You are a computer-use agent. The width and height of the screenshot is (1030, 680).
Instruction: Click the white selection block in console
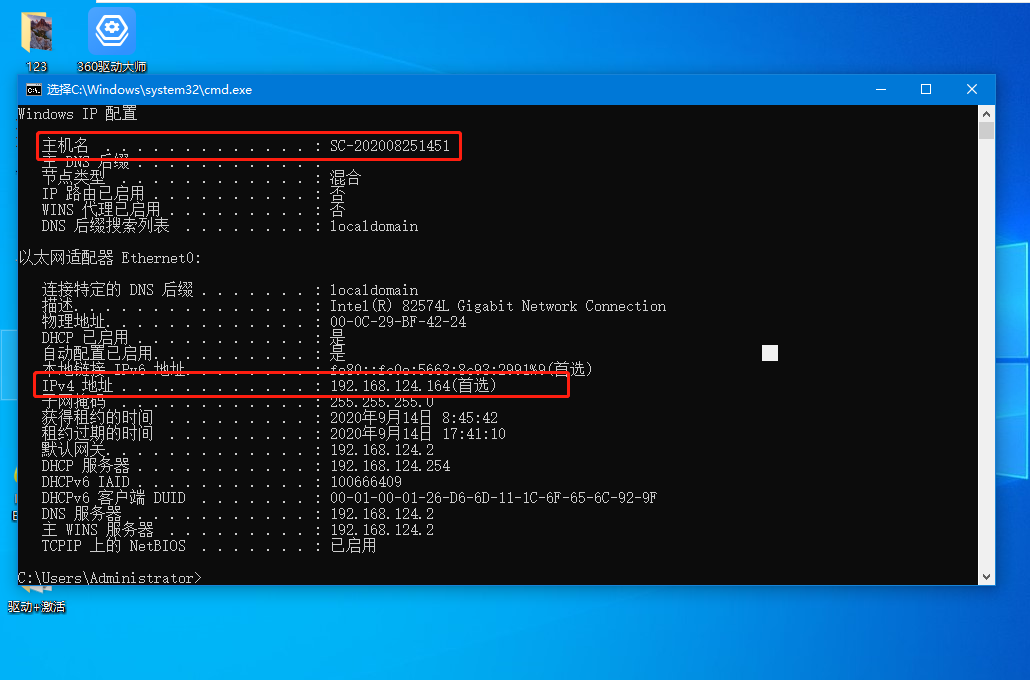pos(769,352)
